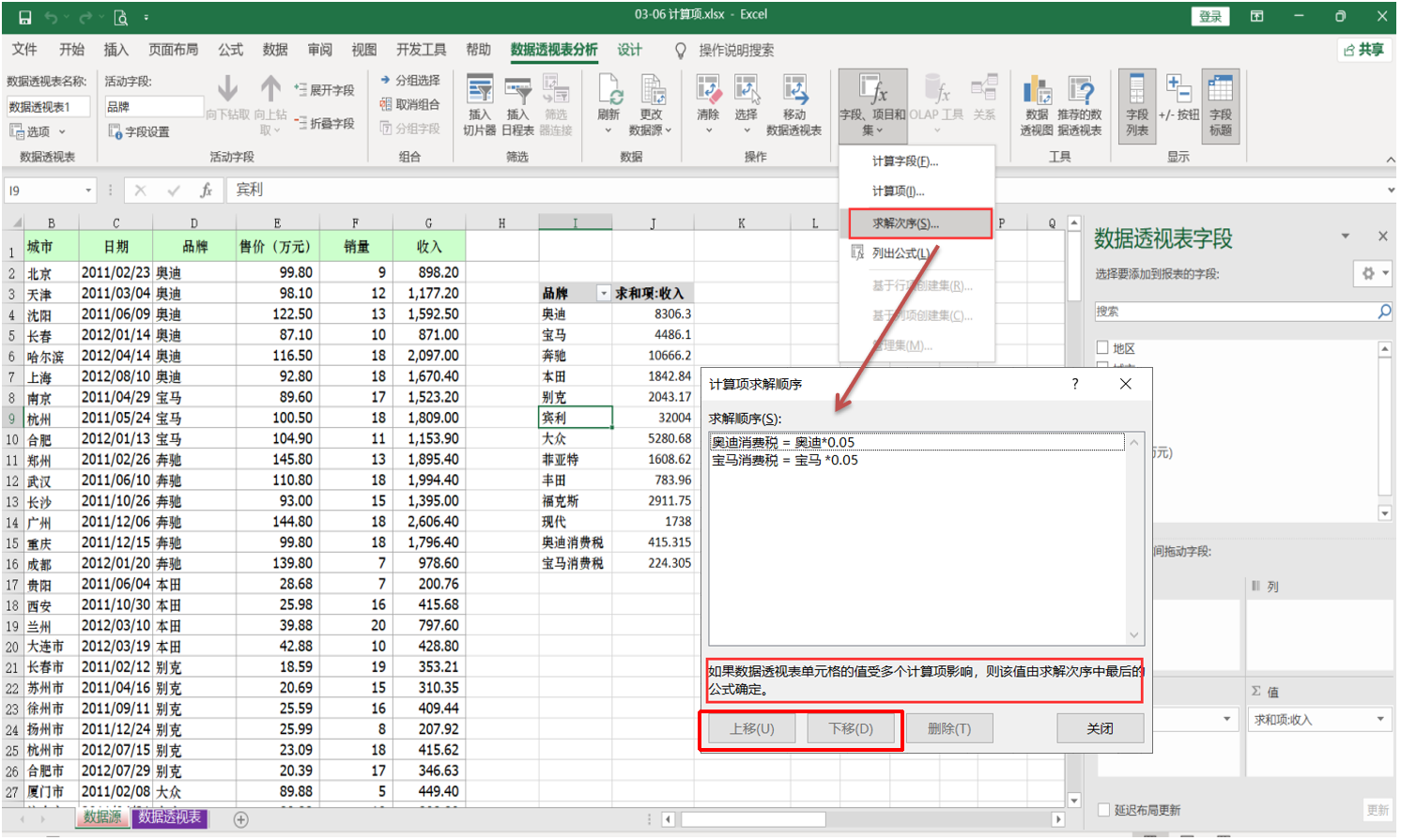
Task: Click the field search input box
Action: [1235, 312]
